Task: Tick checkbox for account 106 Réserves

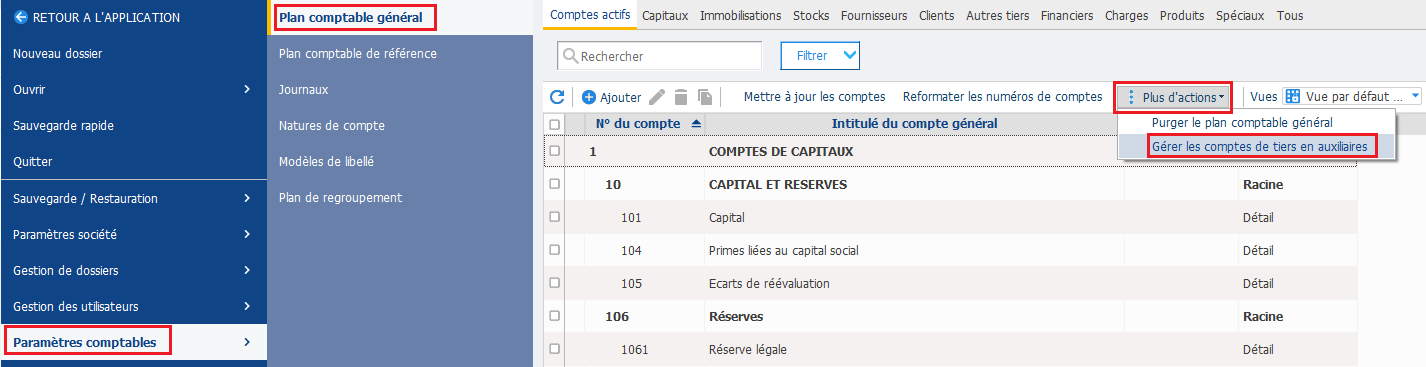Action: coord(555,316)
